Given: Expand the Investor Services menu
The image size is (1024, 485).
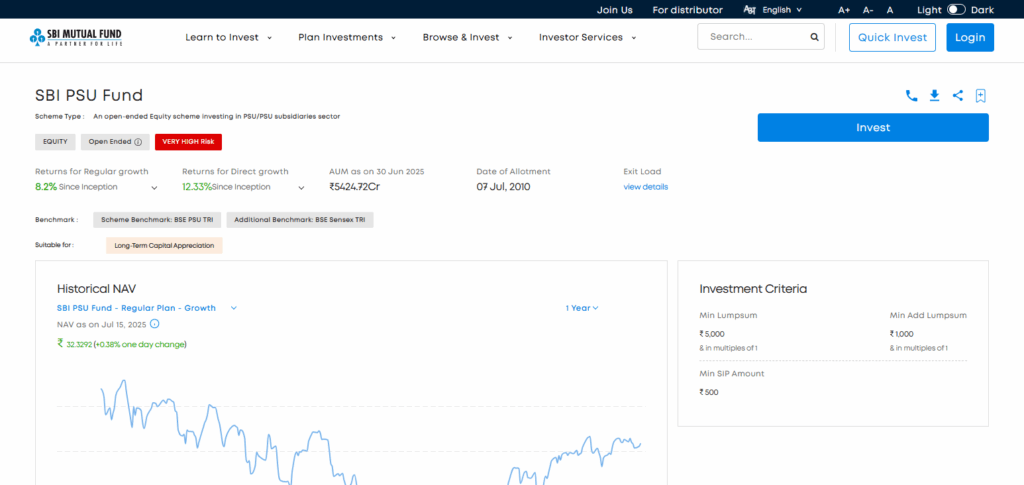Looking at the screenshot, I should click(x=587, y=37).
